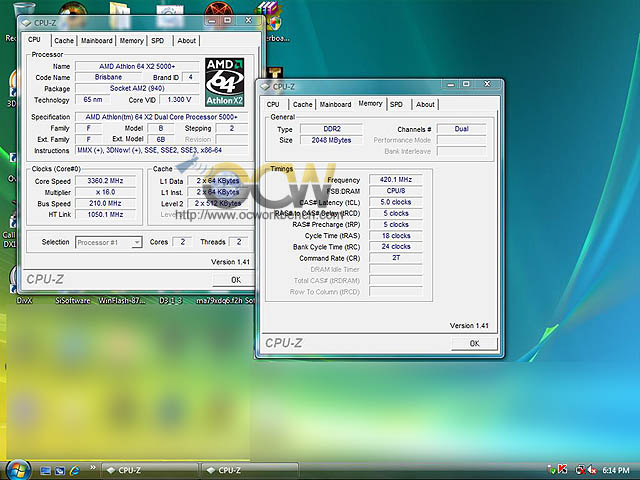Click Instructions field listing MMX, SSE
The height and width of the screenshot is (480, 640).
(162, 150)
